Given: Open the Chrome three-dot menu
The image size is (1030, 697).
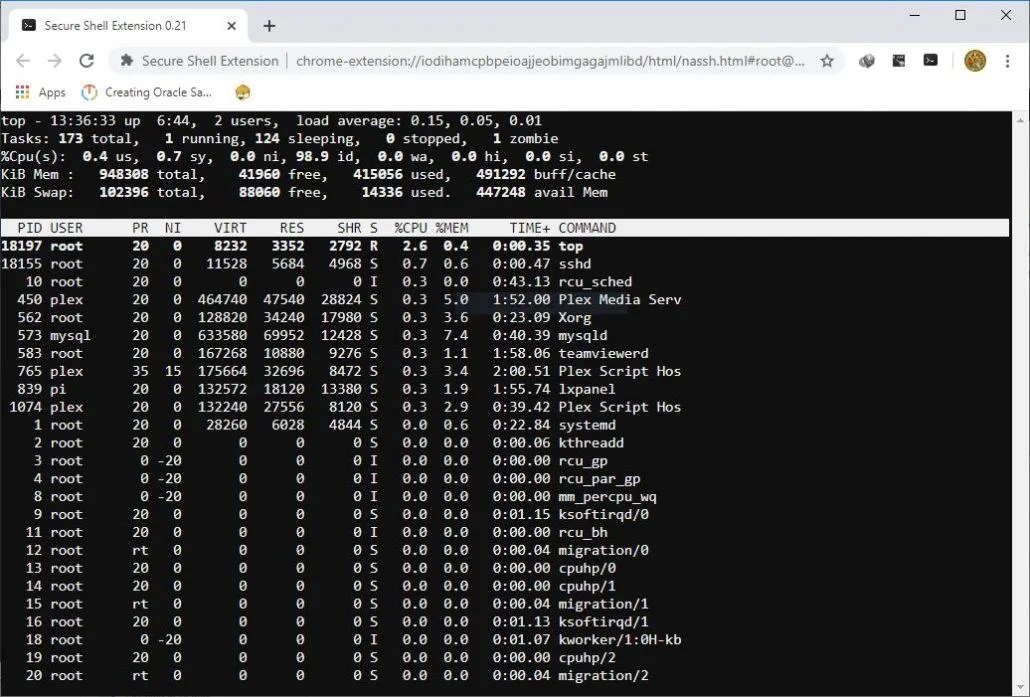Looking at the screenshot, I should point(1007,61).
